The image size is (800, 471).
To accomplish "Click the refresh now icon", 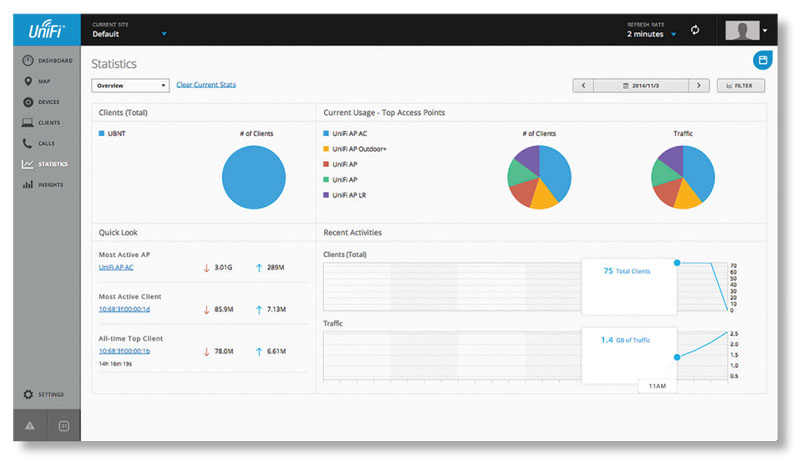I will [695, 30].
